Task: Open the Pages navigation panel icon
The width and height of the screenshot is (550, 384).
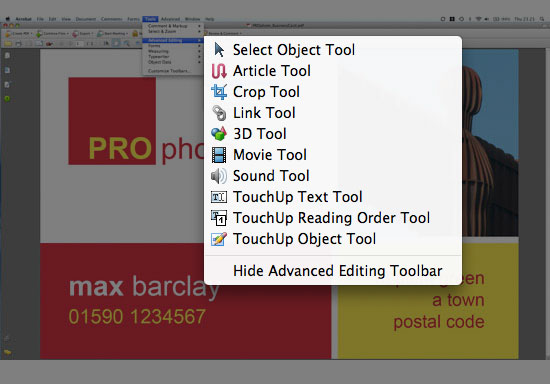Action: (7, 55)
